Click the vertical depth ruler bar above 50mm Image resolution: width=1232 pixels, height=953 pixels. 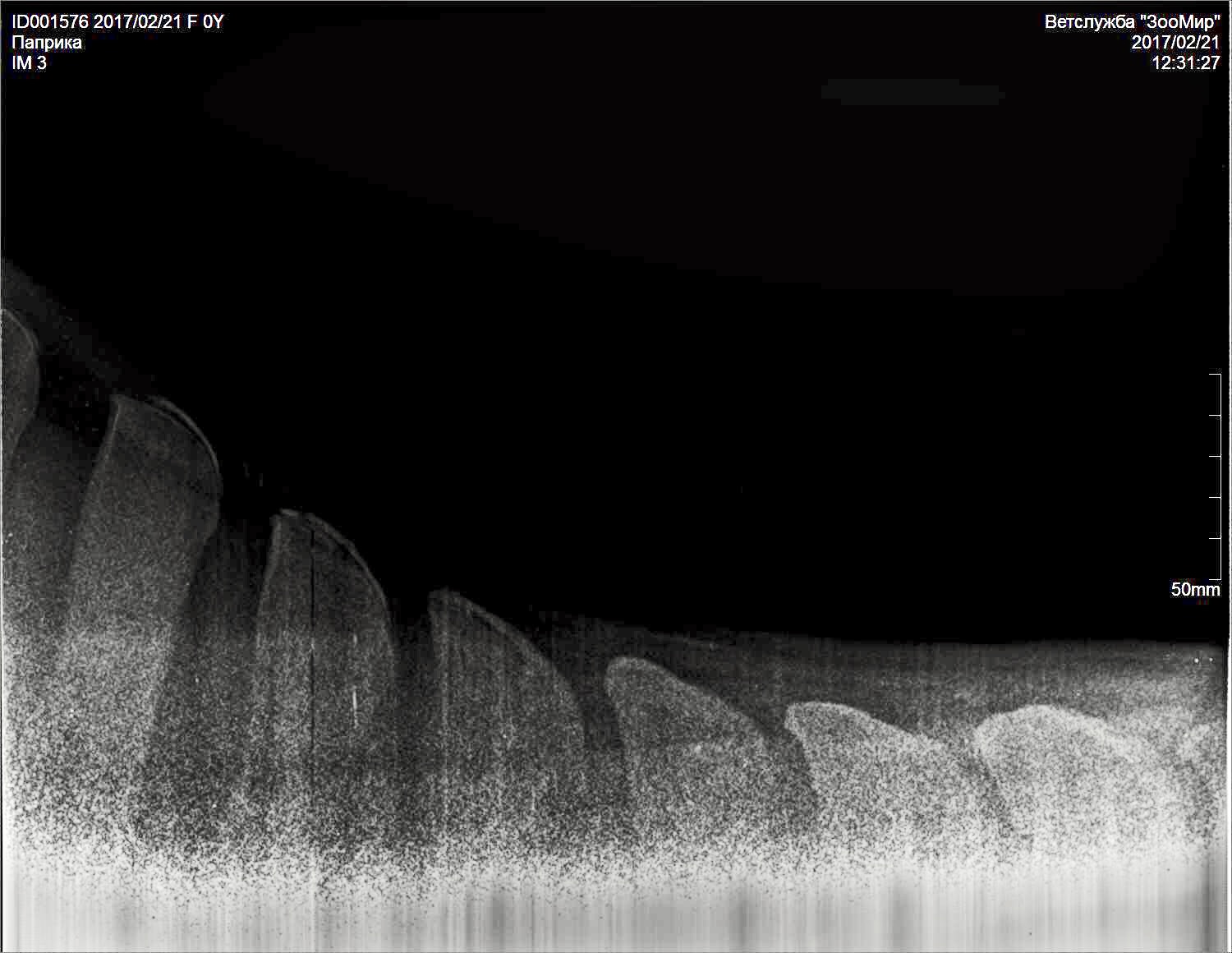point(1220,476)
